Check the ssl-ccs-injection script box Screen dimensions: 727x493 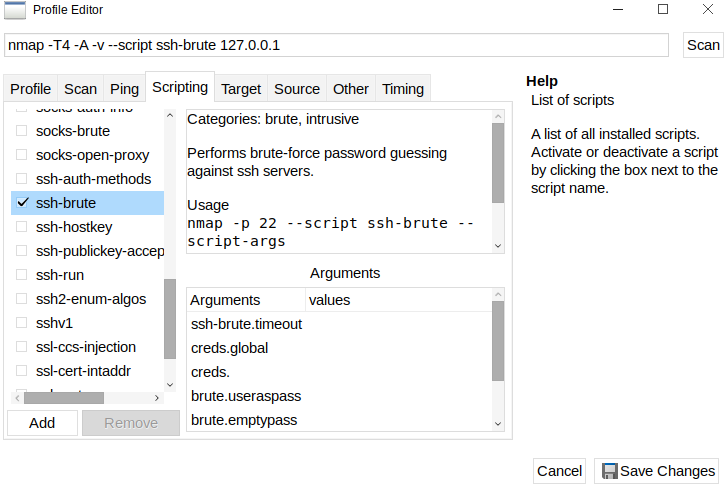[22, 347]
